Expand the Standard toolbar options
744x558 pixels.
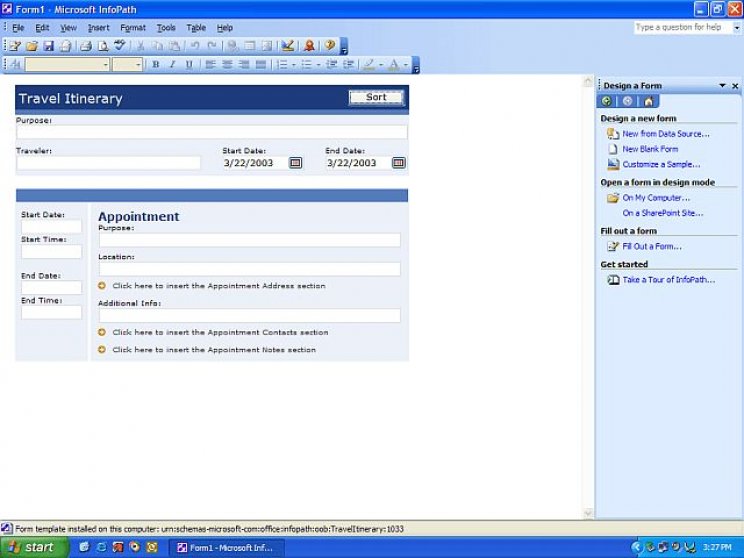(x=344, y=46)
